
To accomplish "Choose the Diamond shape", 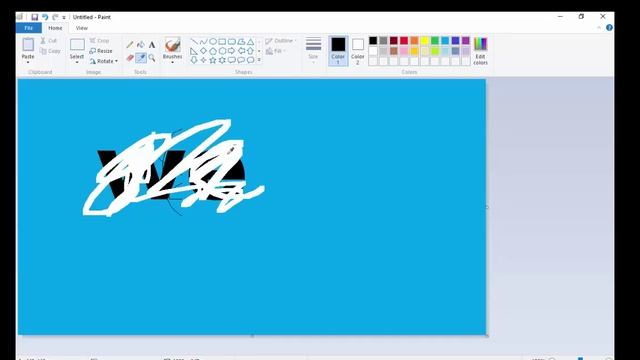I will click(x=204, y=51).
